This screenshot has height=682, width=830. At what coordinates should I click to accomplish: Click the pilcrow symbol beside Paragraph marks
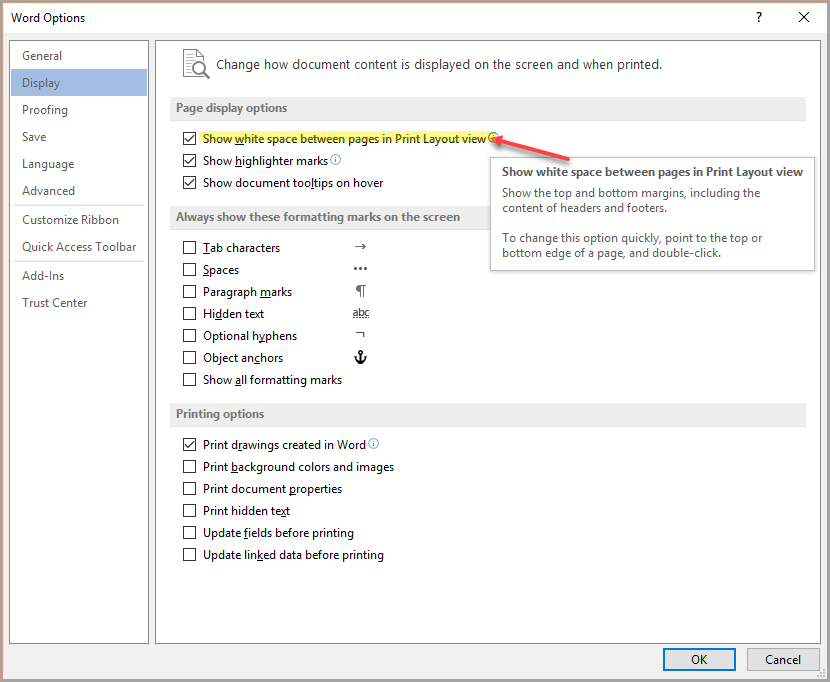click(360, 291)
